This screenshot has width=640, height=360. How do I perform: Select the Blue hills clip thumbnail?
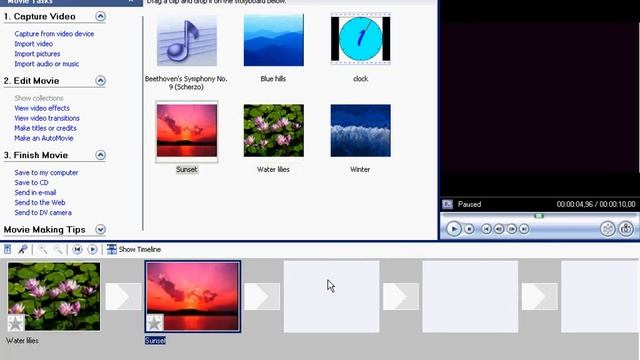coord(273,40)
